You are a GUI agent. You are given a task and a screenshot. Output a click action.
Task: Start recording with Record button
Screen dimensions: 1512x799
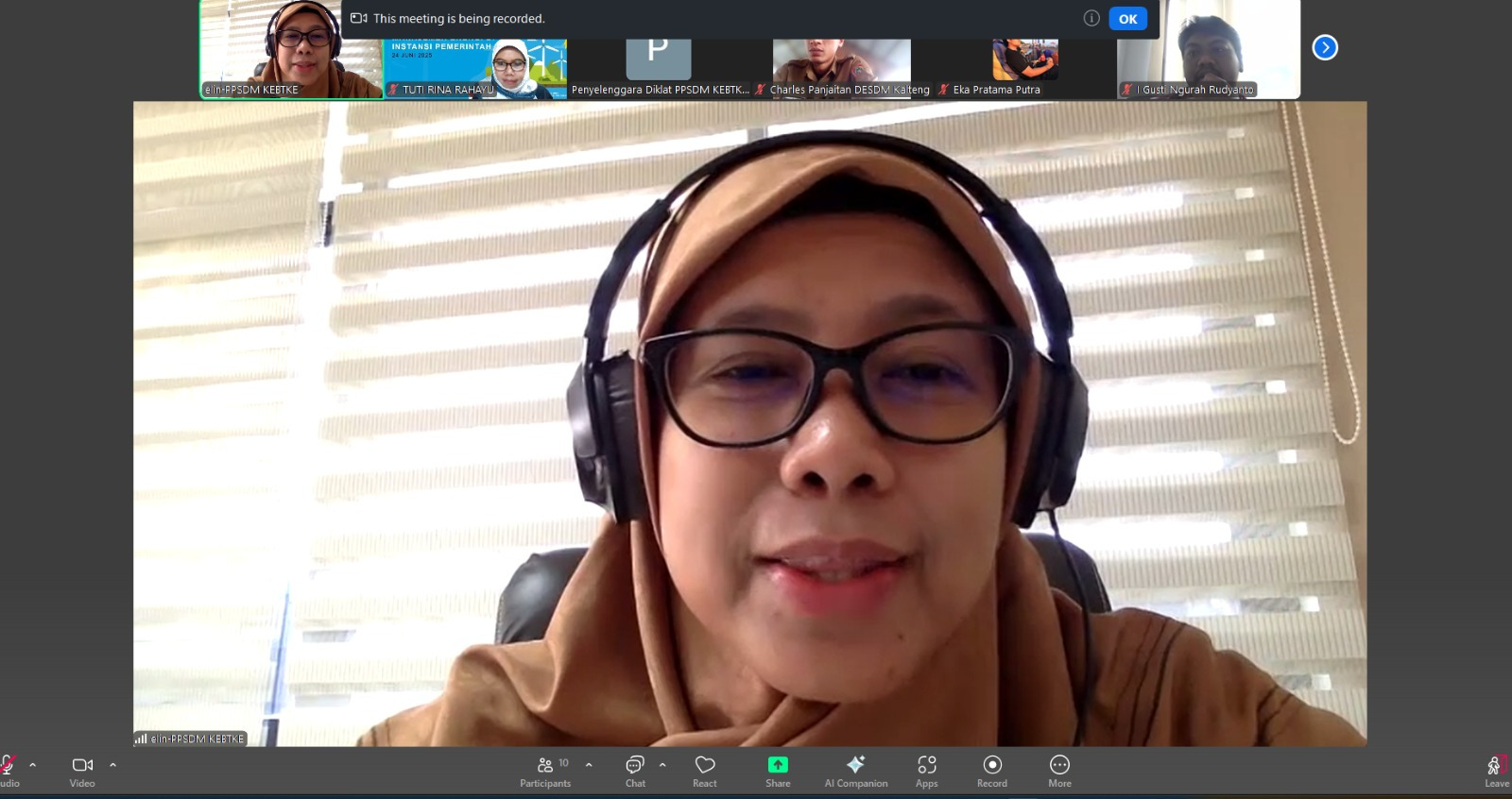pyautogui.click(x=992, y=771)
